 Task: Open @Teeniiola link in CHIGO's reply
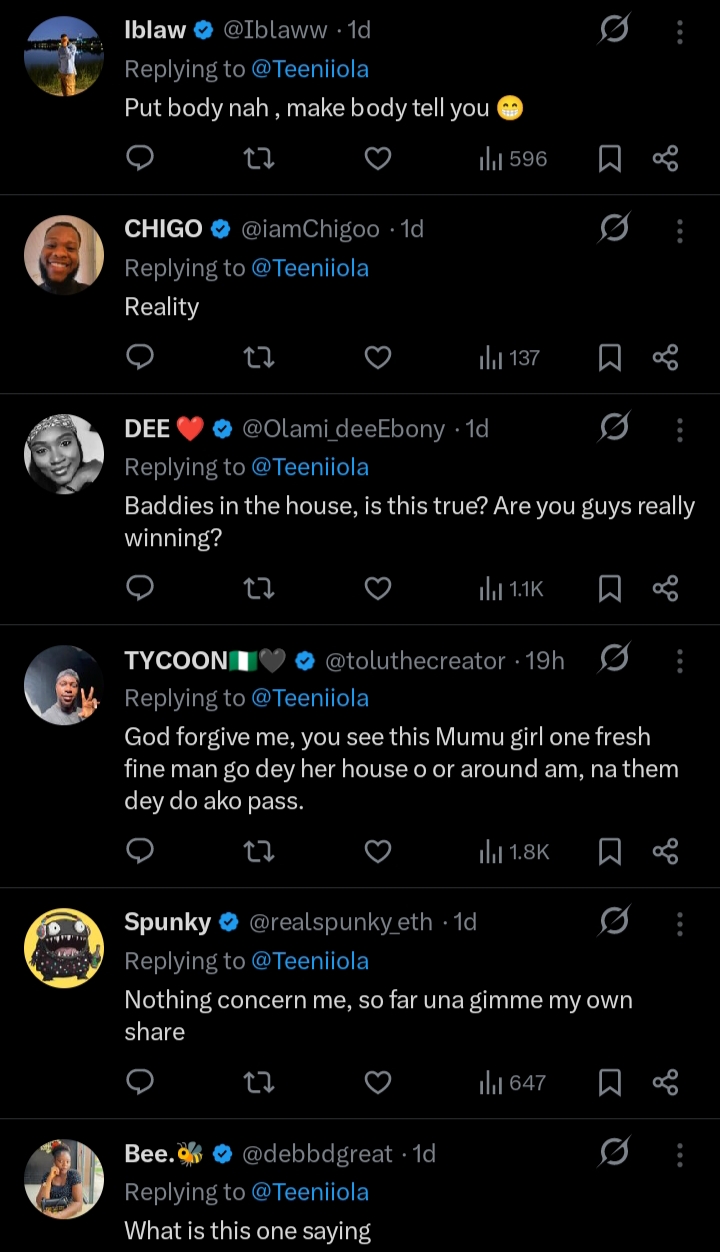click(x=309, y=268)
